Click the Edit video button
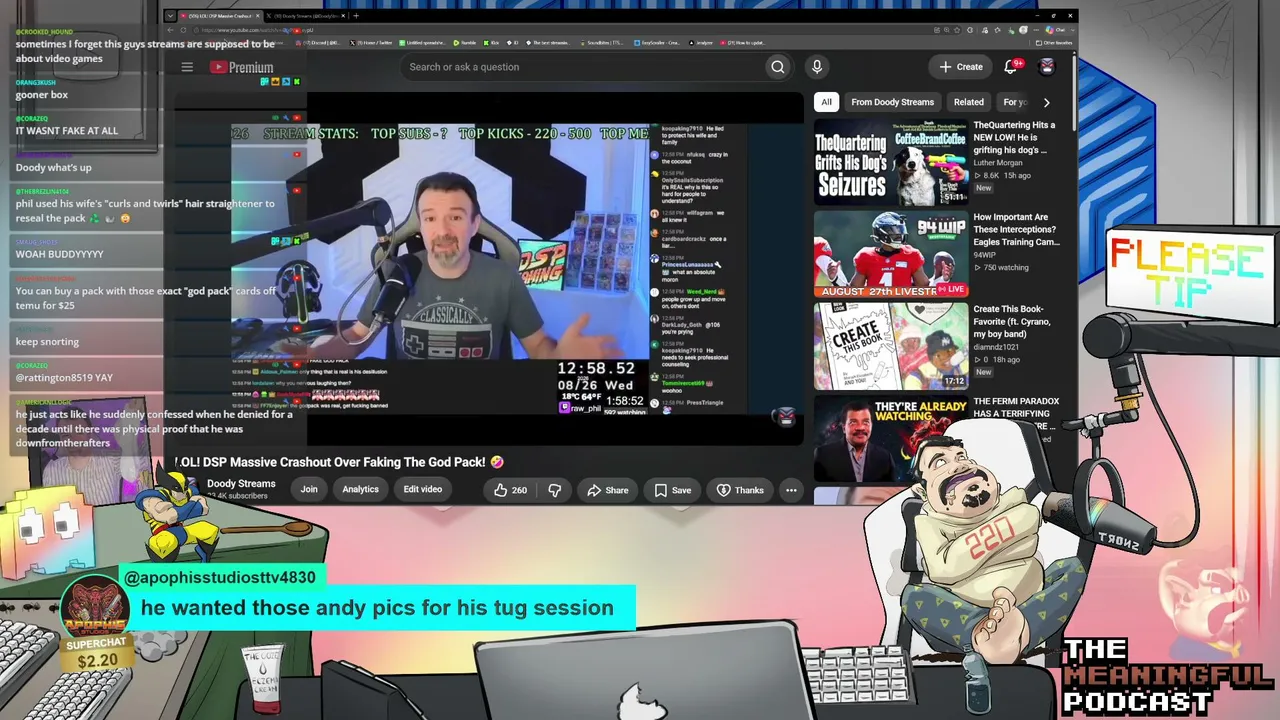The width and height of the screenshot is (1280, 720). coord(422,490)
